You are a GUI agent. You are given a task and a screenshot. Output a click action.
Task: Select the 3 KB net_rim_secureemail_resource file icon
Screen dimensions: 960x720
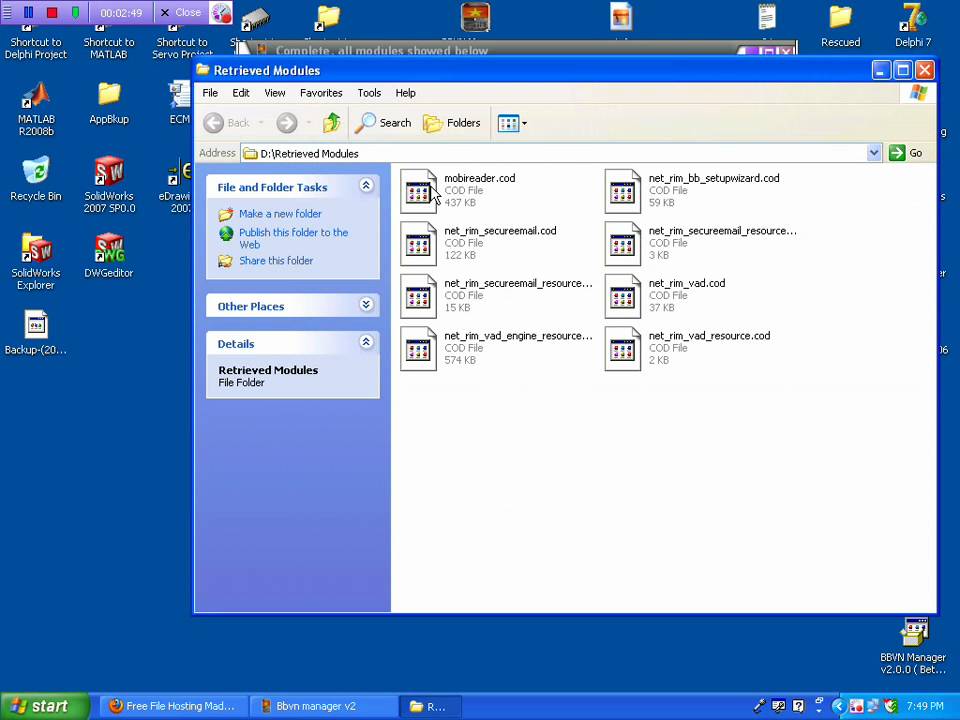(623, 244)
